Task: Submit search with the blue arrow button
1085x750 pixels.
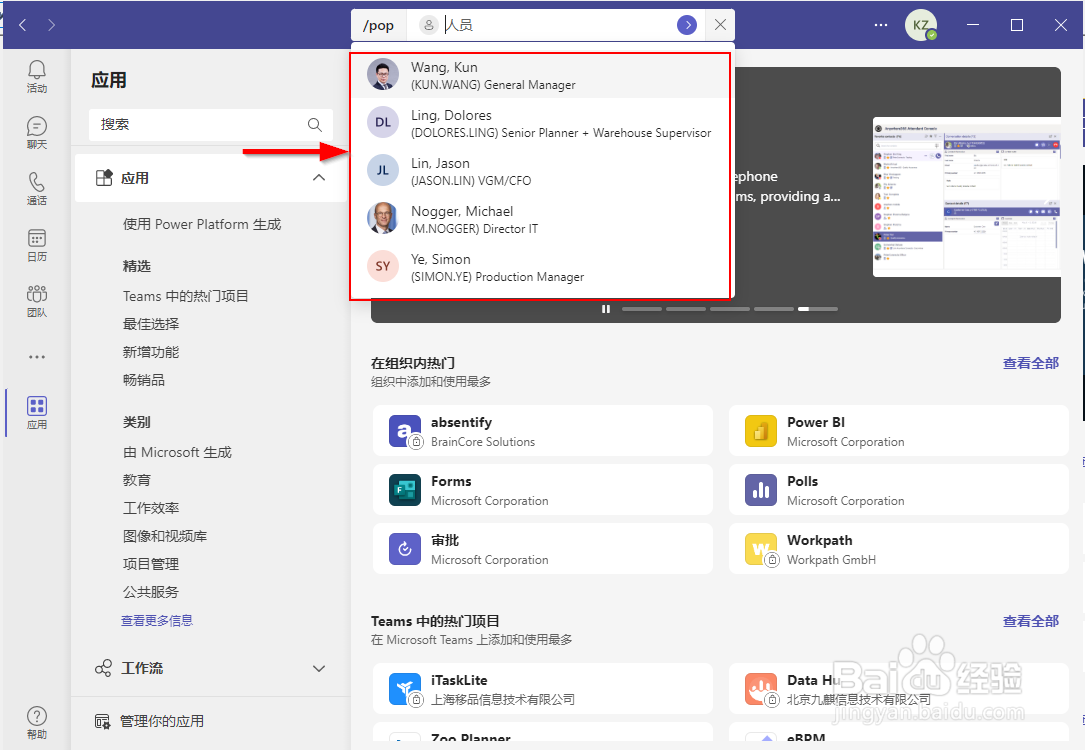Action: click(x=686, y=25)
